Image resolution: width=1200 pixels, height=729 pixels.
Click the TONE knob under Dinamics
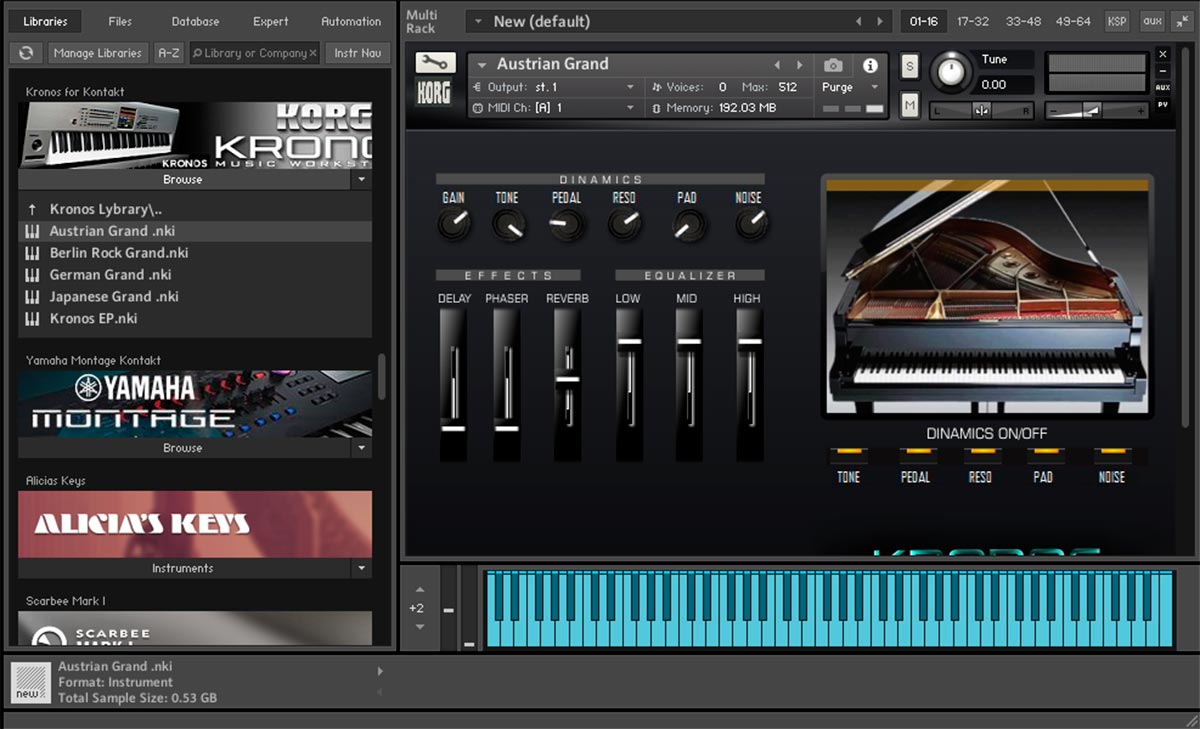coord(508,224)
